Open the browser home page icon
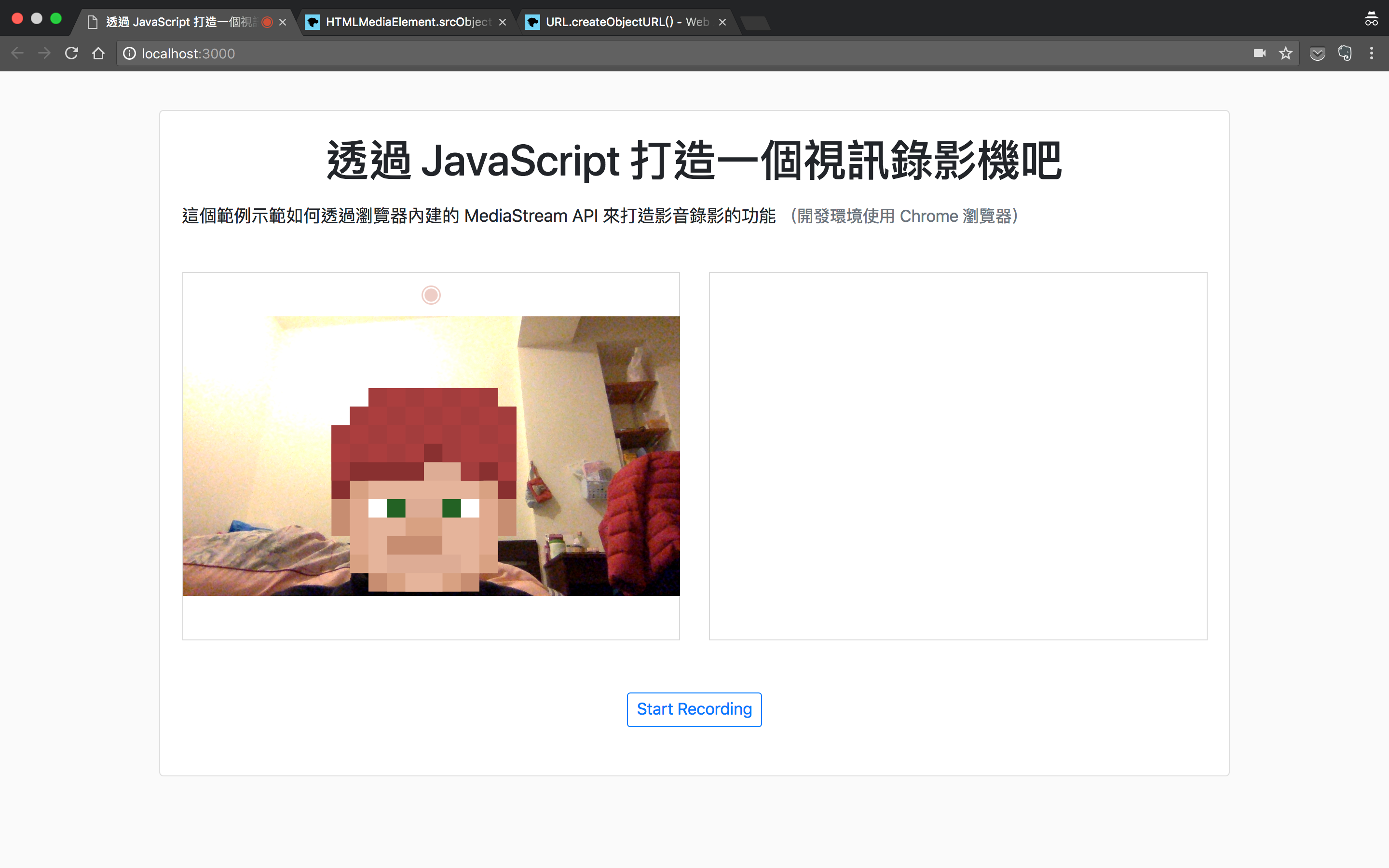Viewport: 1389px width, 868px height. (98, 54)
